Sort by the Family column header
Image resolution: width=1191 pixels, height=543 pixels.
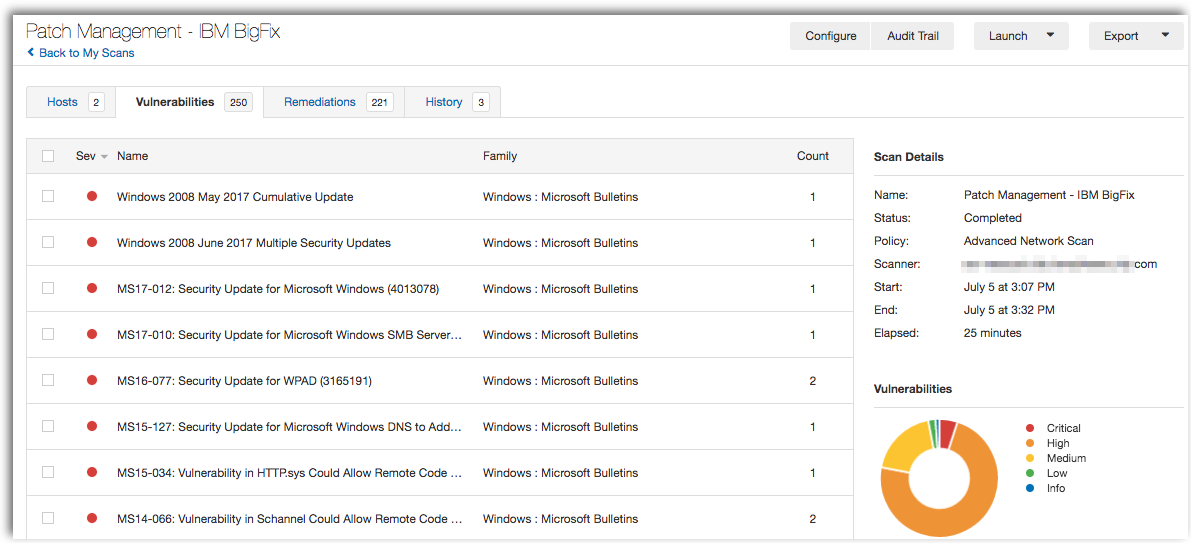[500, 156]
